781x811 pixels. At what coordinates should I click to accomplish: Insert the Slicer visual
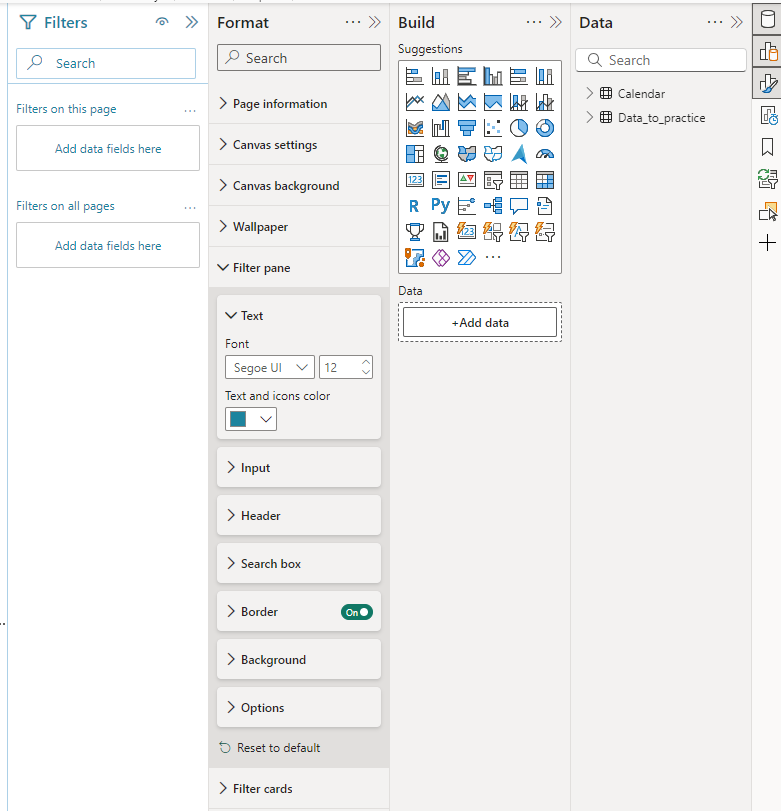(x=492, y=180)
